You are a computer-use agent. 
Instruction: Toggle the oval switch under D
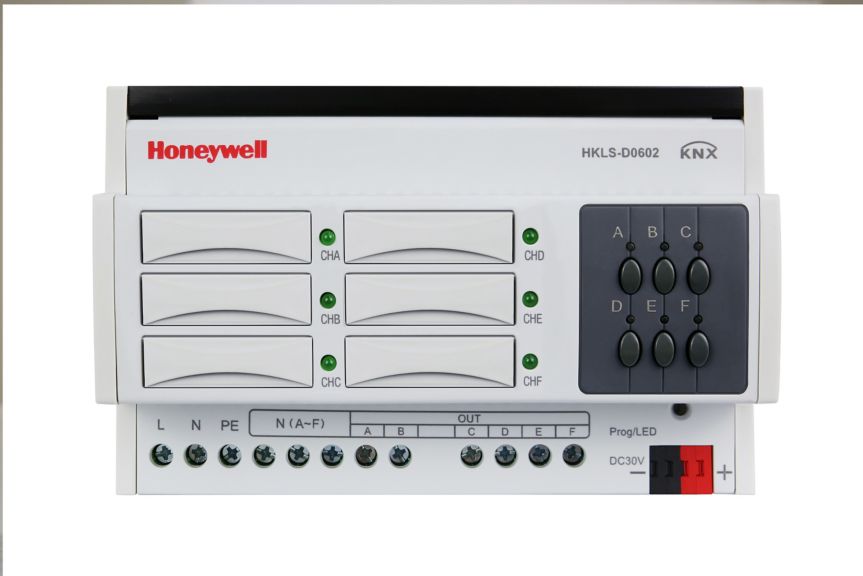click(x=630, y=349)
